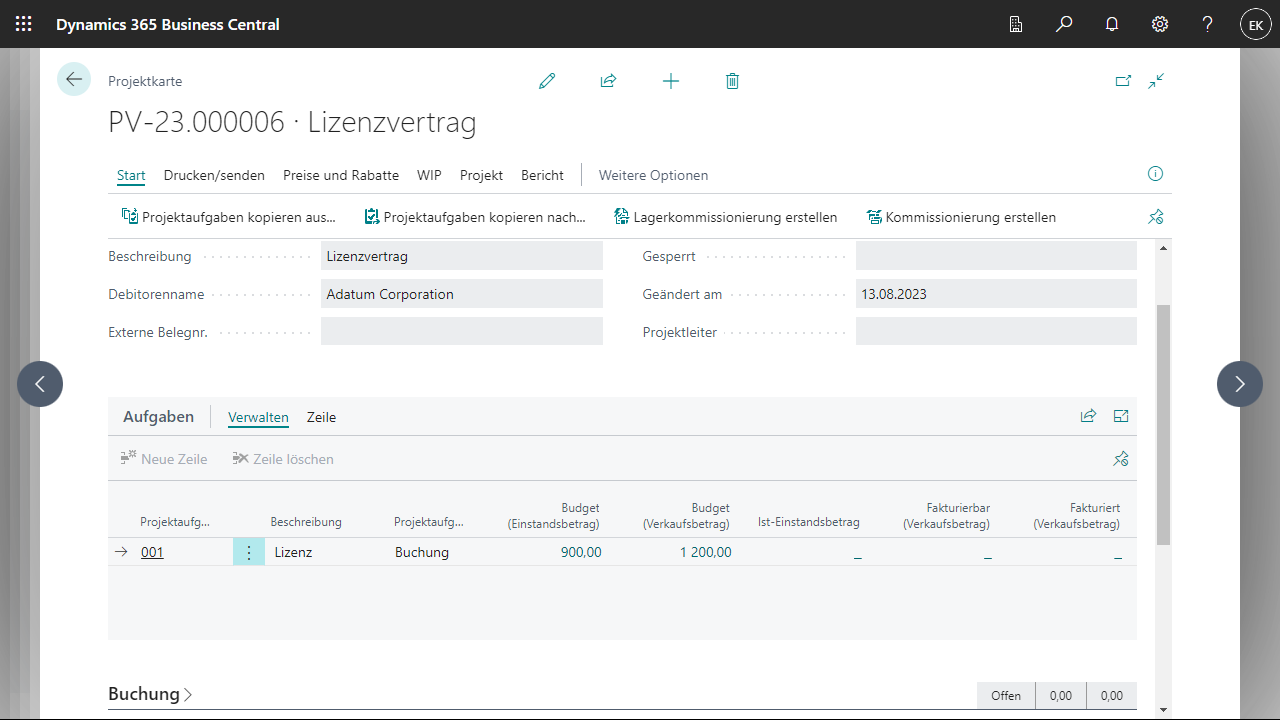1280x720 pixels.
Task: Open row options menu for Lizenz line
Action: pos(249,552)
